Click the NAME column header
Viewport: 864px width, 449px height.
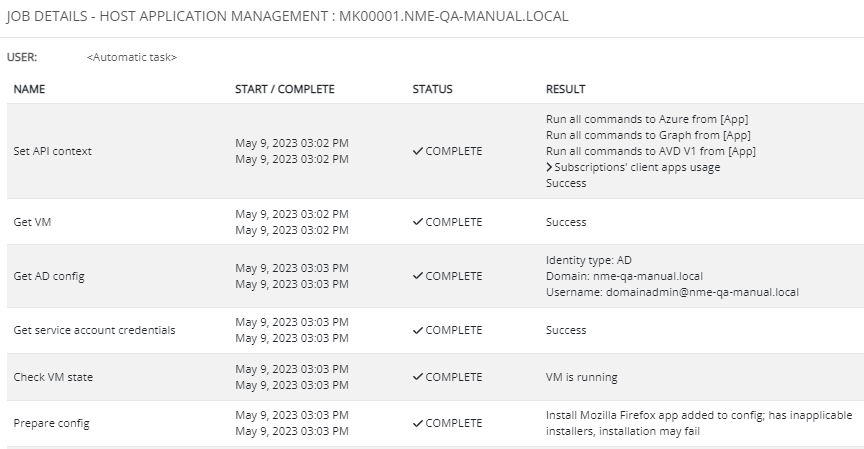[x=29, y=89]
